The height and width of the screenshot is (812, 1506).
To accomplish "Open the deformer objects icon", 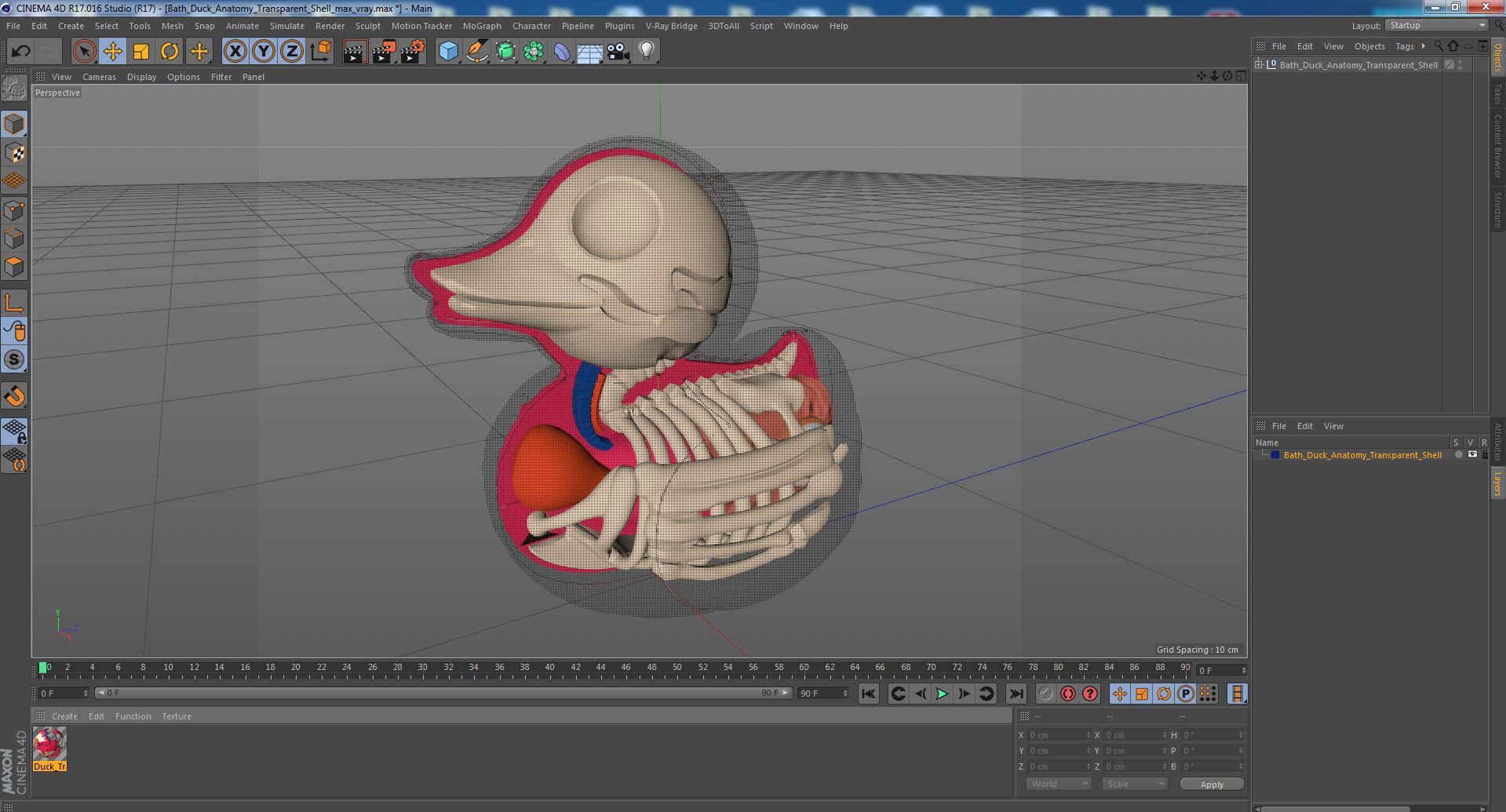I will point(562,52).
